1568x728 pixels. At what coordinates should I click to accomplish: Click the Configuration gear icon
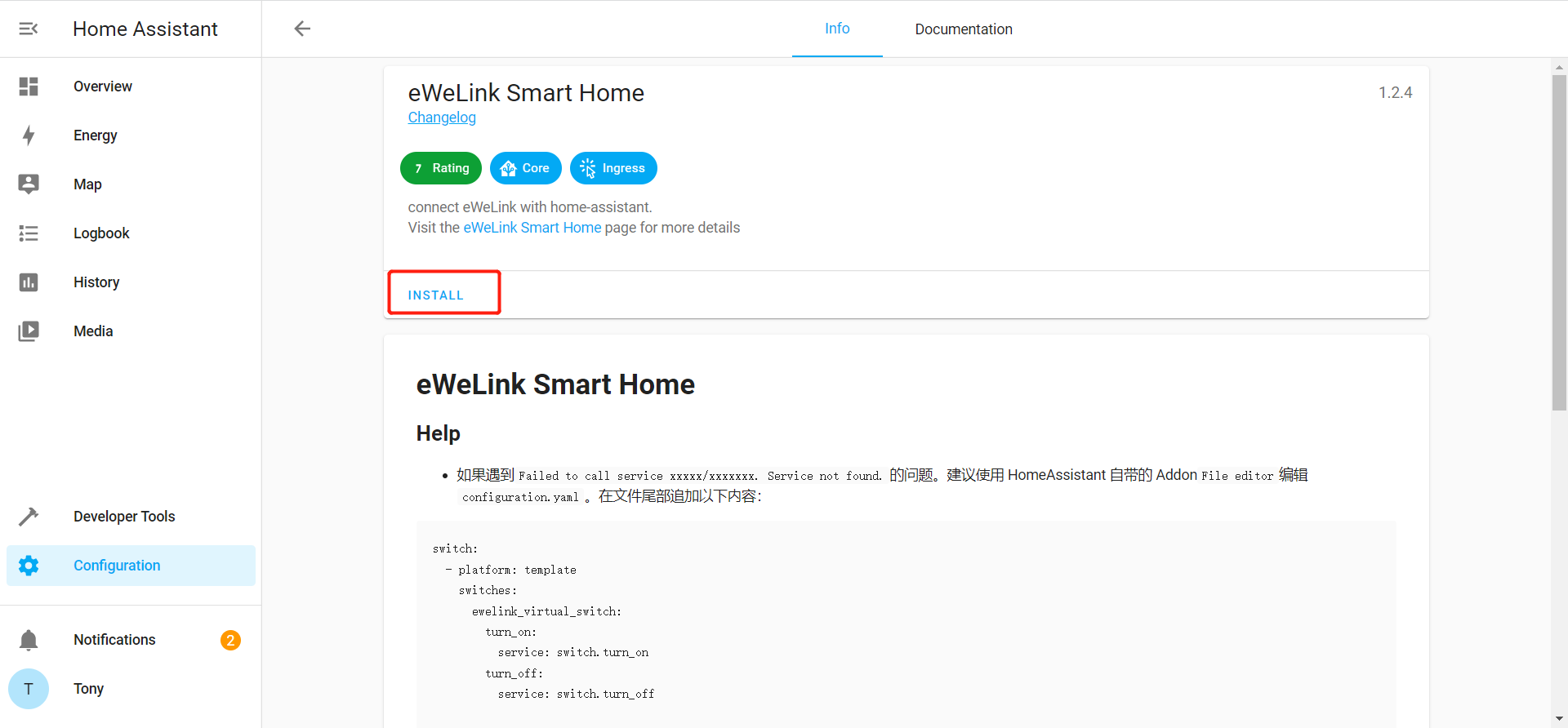click(29, 566)
